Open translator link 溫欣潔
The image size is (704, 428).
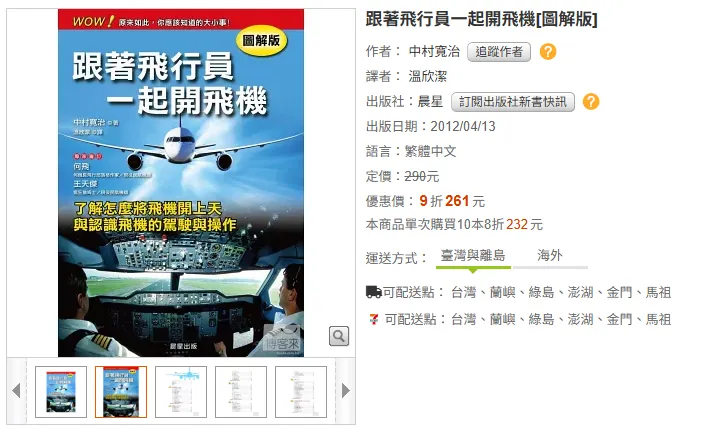[x=427, y=76]
